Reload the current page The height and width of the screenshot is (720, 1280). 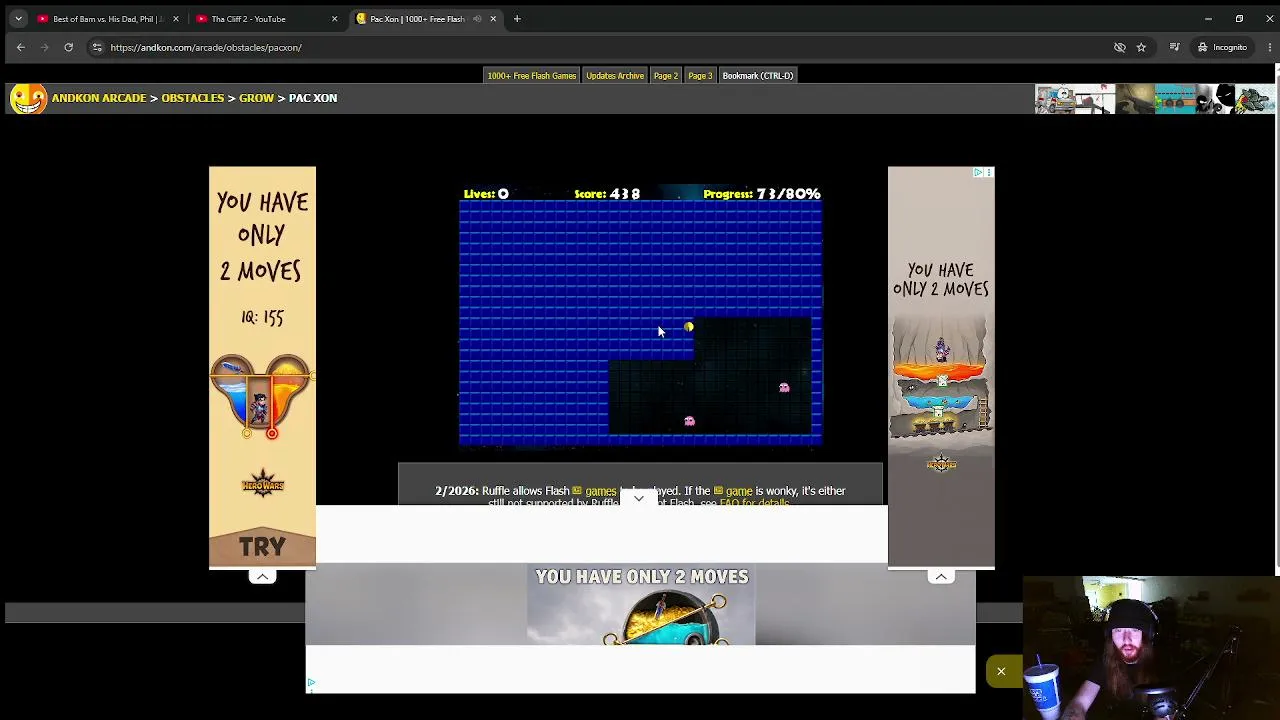(68, 47)
